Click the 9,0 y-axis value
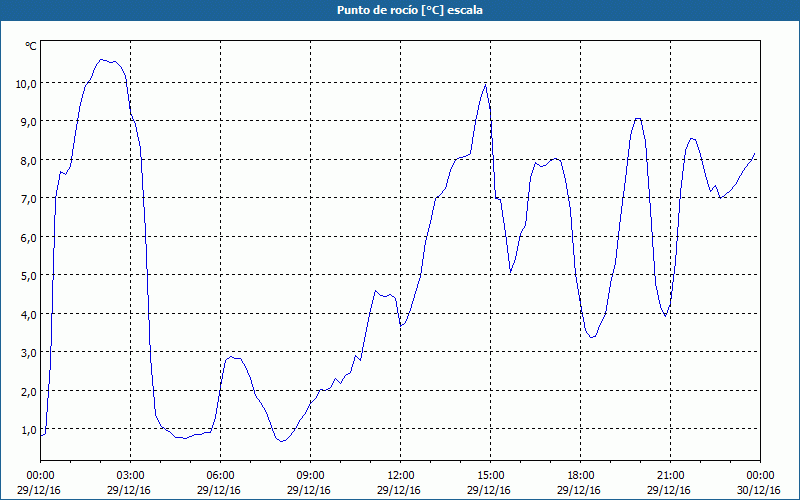The height and width of the screenshot is (500, 800). click(29, 122)
